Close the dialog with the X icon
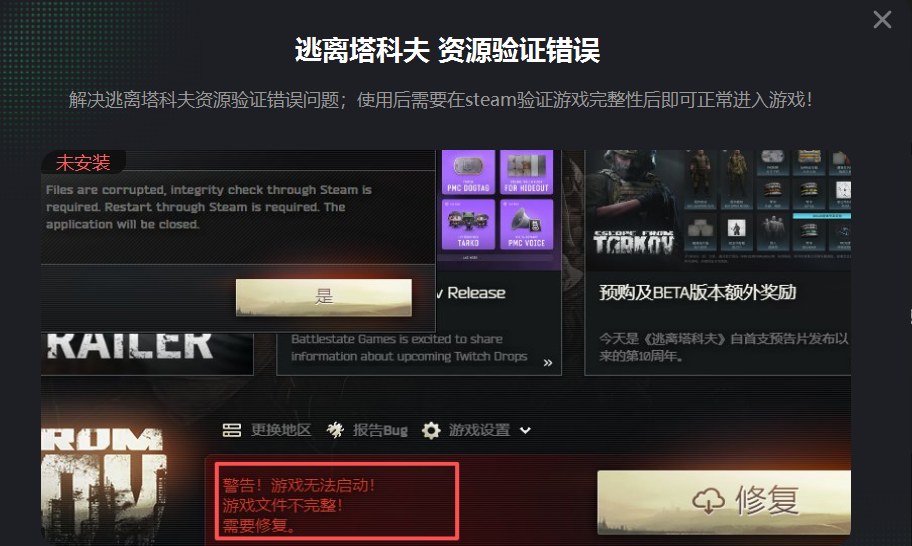The image size is (912, 546). pos(882,20)
